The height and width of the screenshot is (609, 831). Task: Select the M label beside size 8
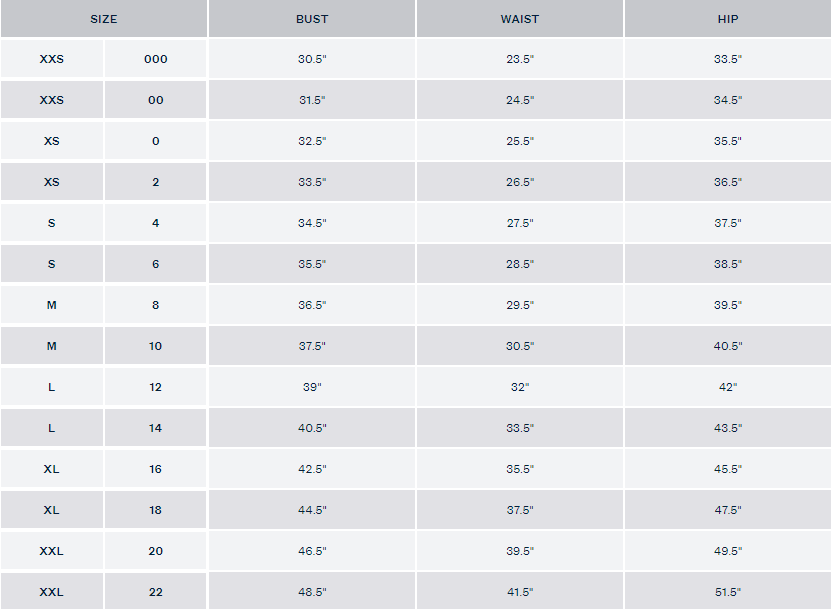coord(52,305)
